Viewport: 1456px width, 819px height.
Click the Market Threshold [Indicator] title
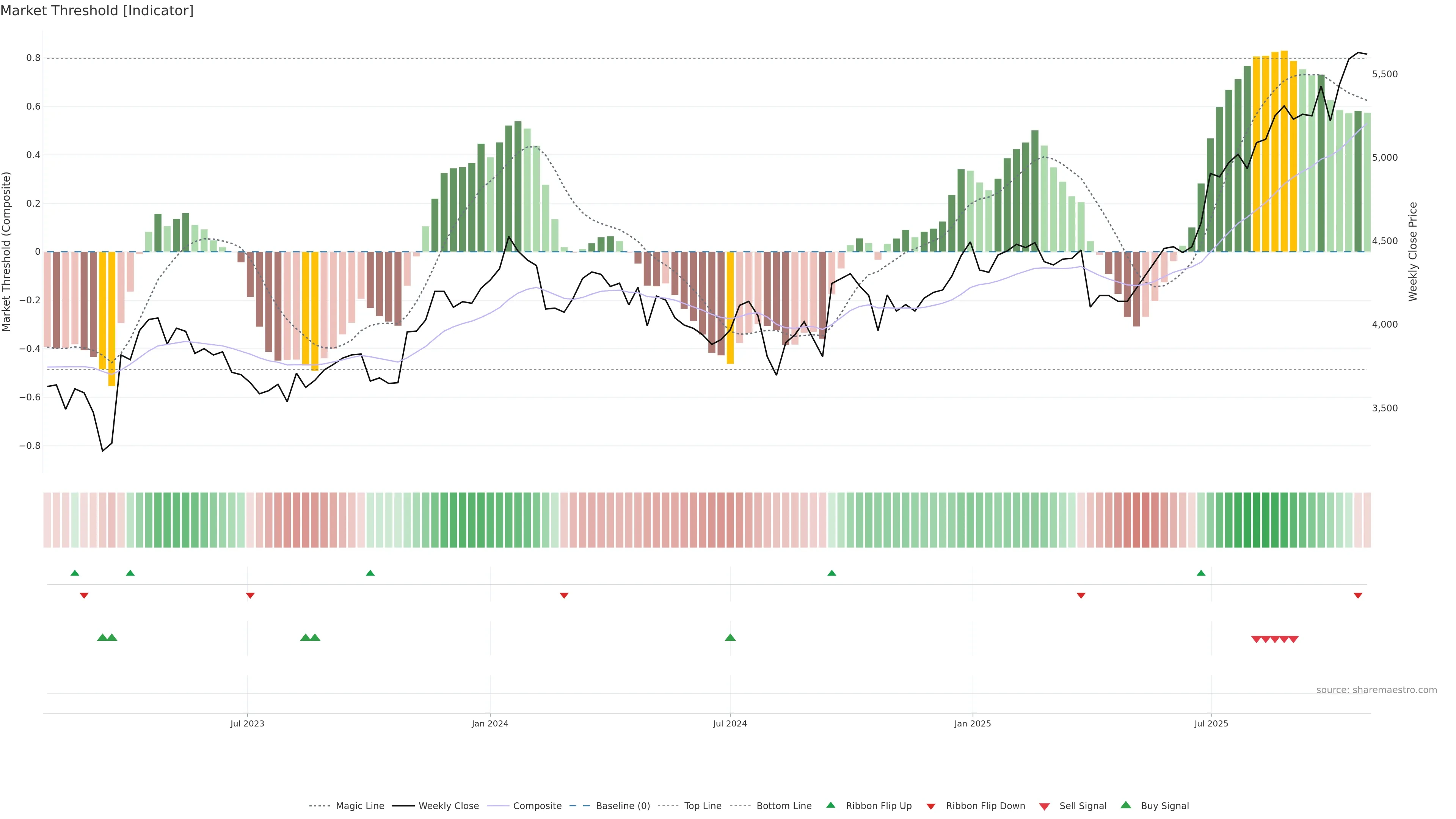pyautogui.click(x=97, y=11)
